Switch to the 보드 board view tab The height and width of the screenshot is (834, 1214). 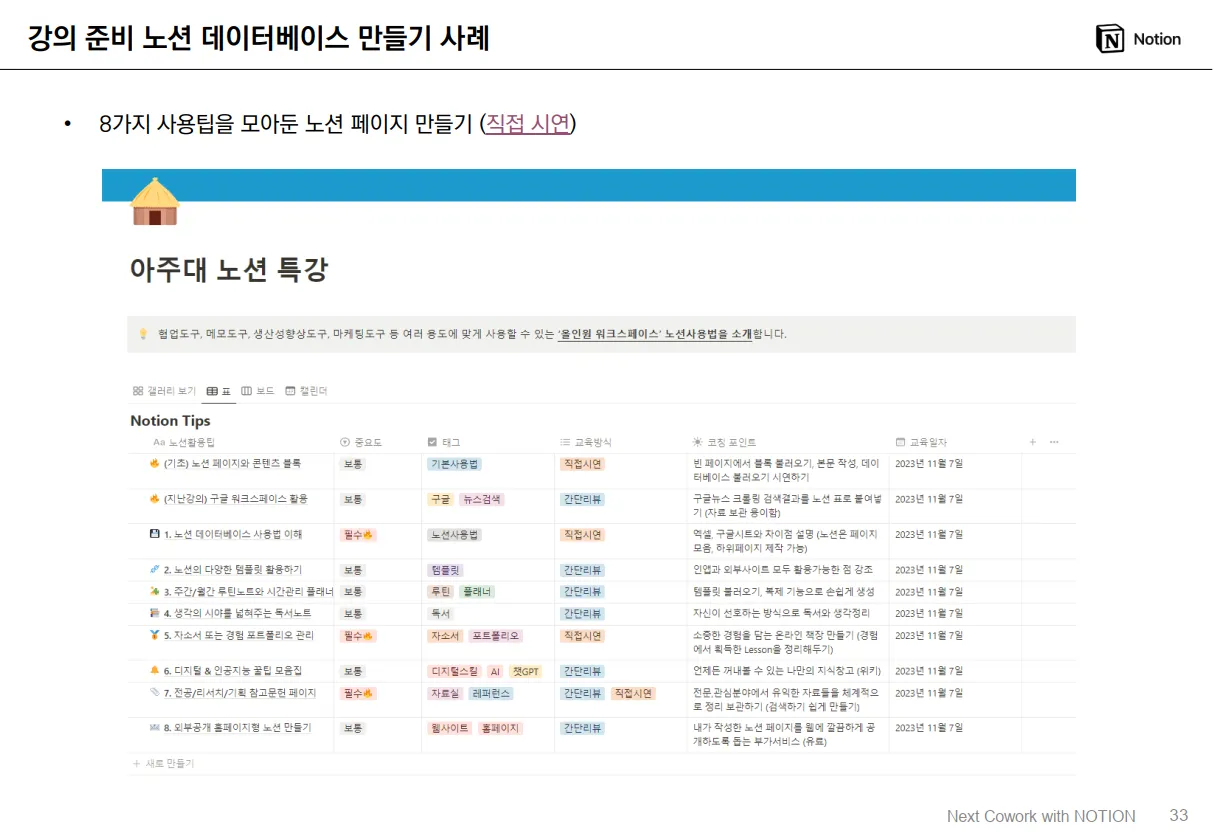pyautogui.click(x=258, y=391)
